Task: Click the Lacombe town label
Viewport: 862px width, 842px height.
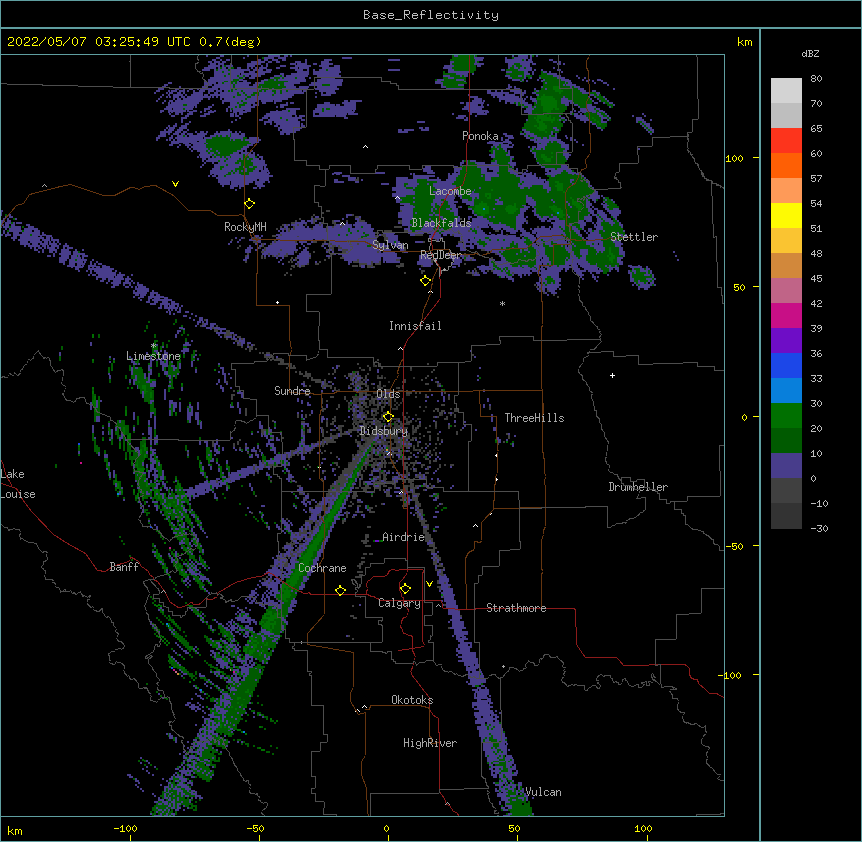Action: (450, 191)
